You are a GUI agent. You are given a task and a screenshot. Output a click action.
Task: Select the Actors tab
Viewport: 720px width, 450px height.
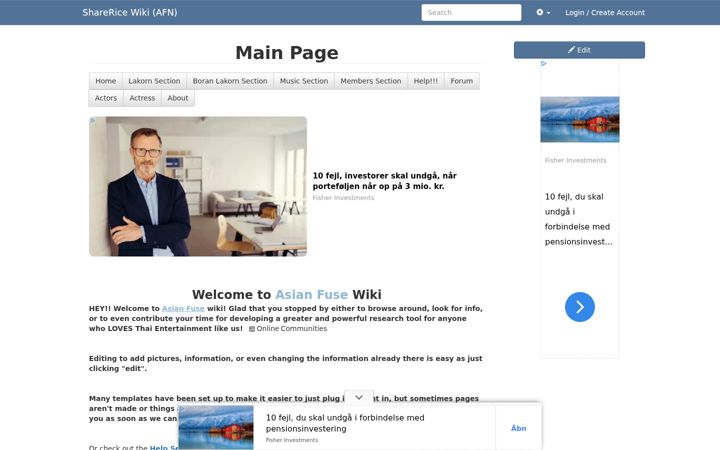click(x=106, y=98)
